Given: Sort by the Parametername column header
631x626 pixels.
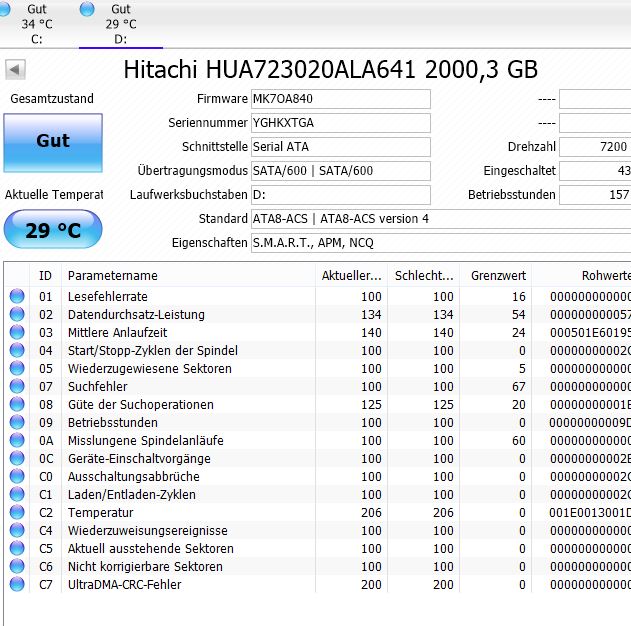Looking at the screenshot, I should (188, 276).
